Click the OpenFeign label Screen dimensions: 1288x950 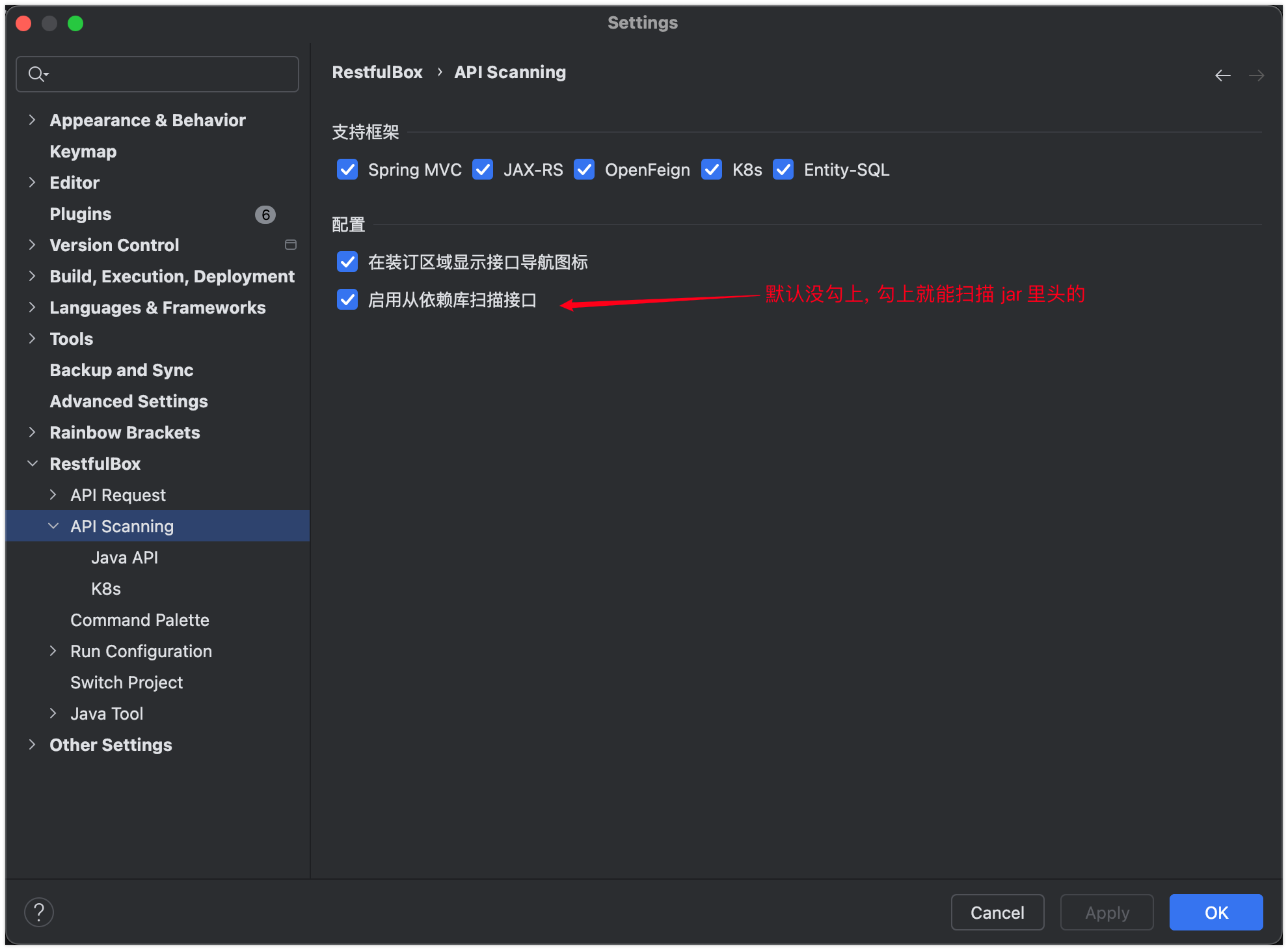[647, 170]
